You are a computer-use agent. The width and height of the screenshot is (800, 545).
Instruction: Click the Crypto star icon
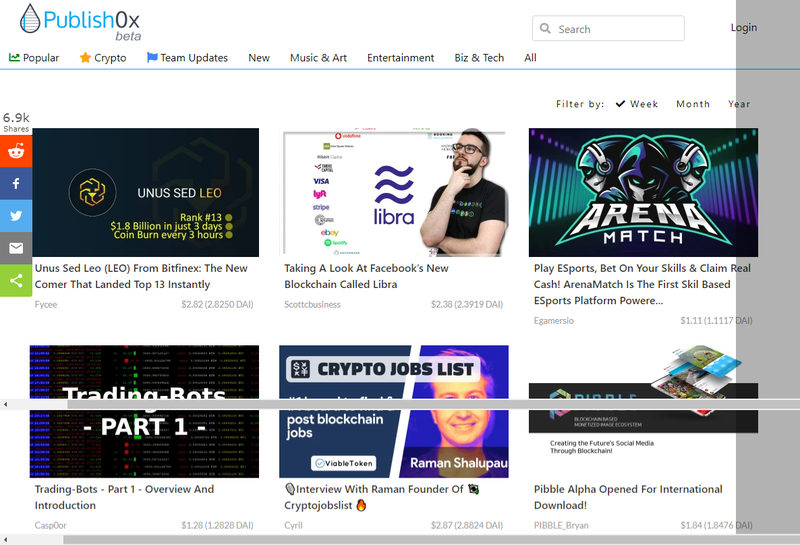pos(85,57)
